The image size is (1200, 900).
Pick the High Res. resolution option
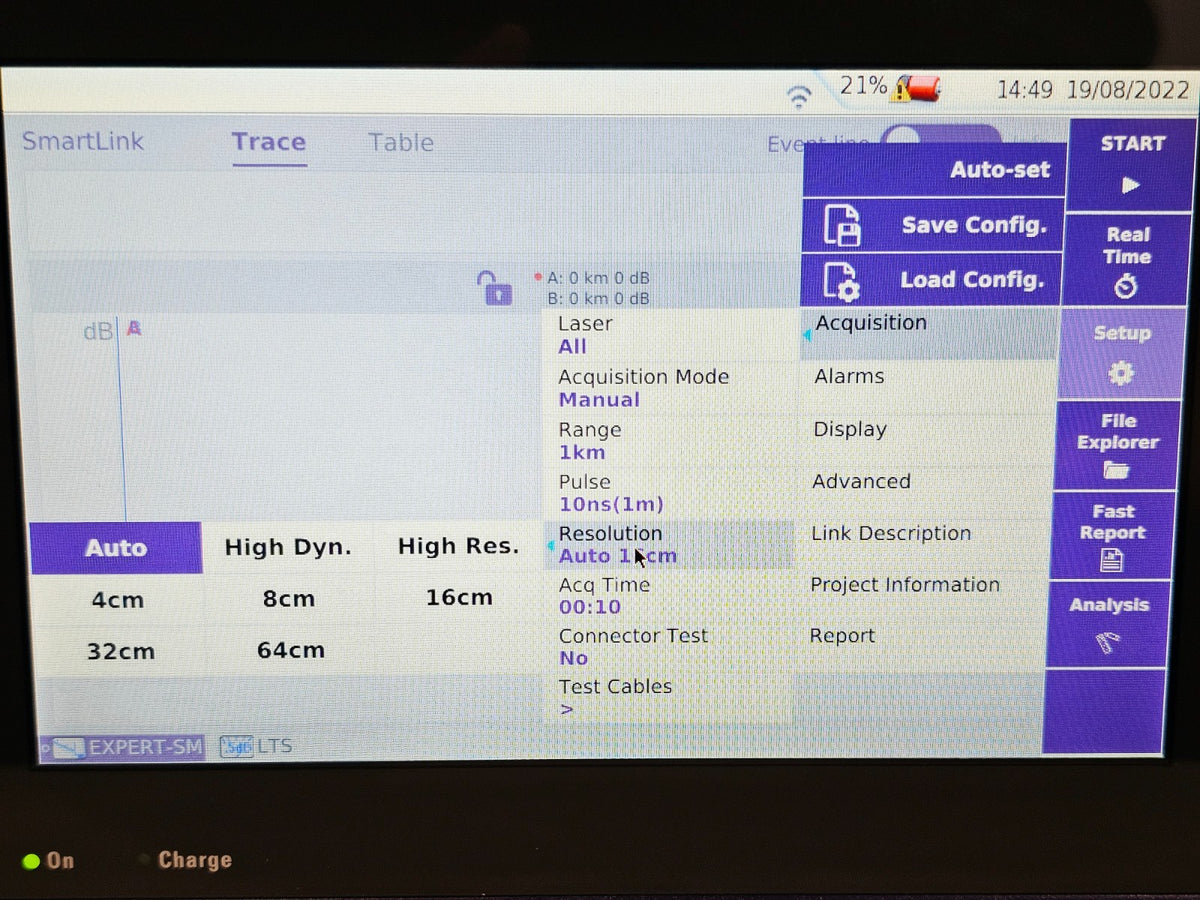pos(458,547)
